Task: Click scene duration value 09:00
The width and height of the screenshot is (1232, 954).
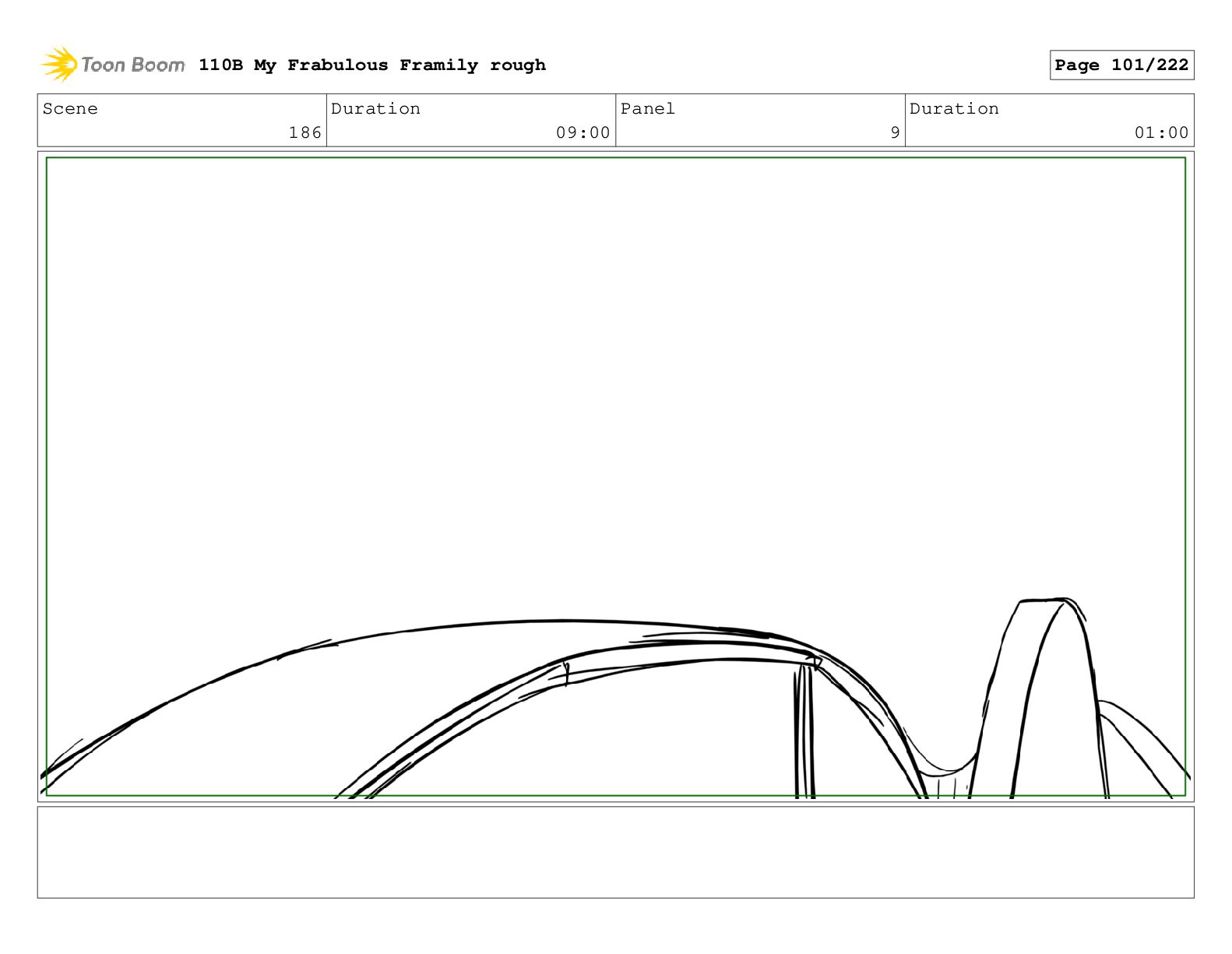Action: (x=583, y=133)
